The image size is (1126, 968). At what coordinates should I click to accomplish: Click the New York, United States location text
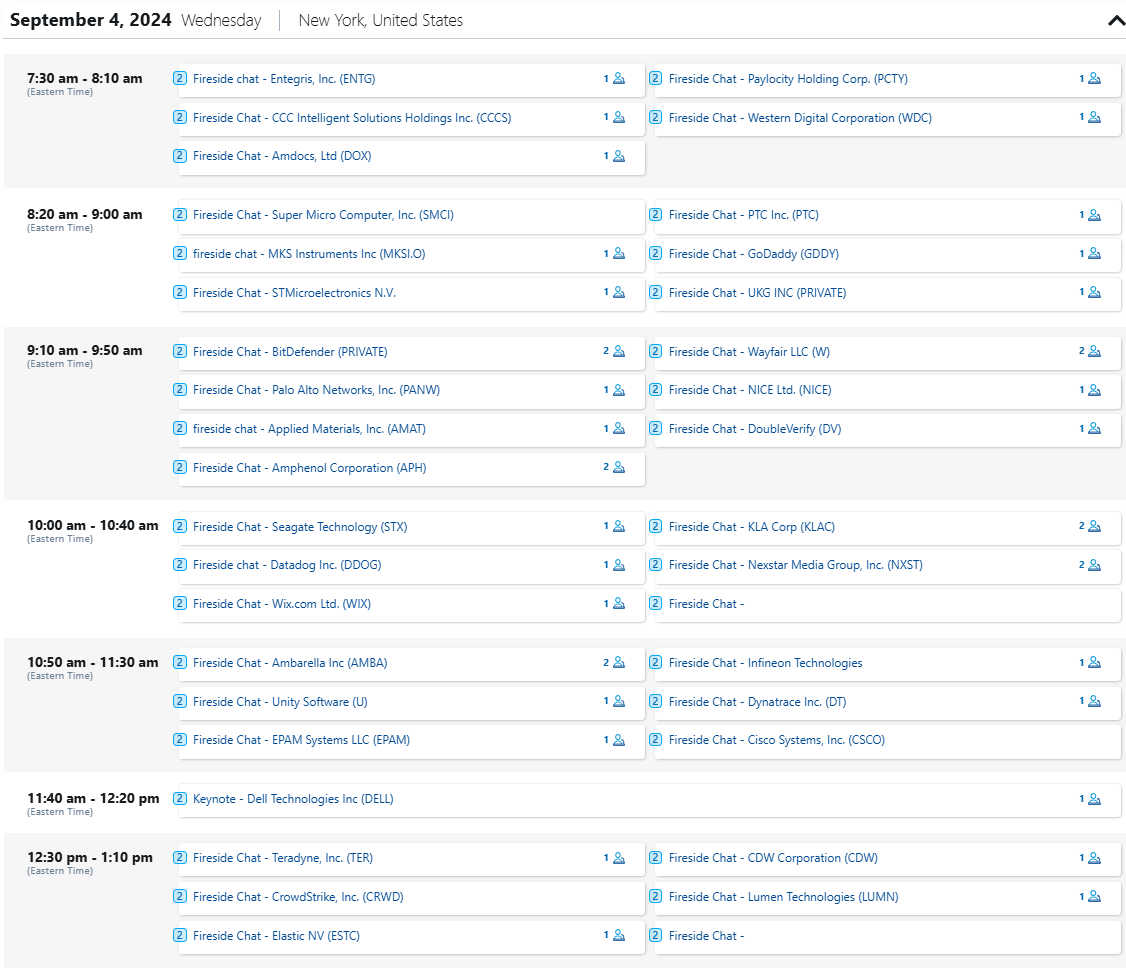381,20
